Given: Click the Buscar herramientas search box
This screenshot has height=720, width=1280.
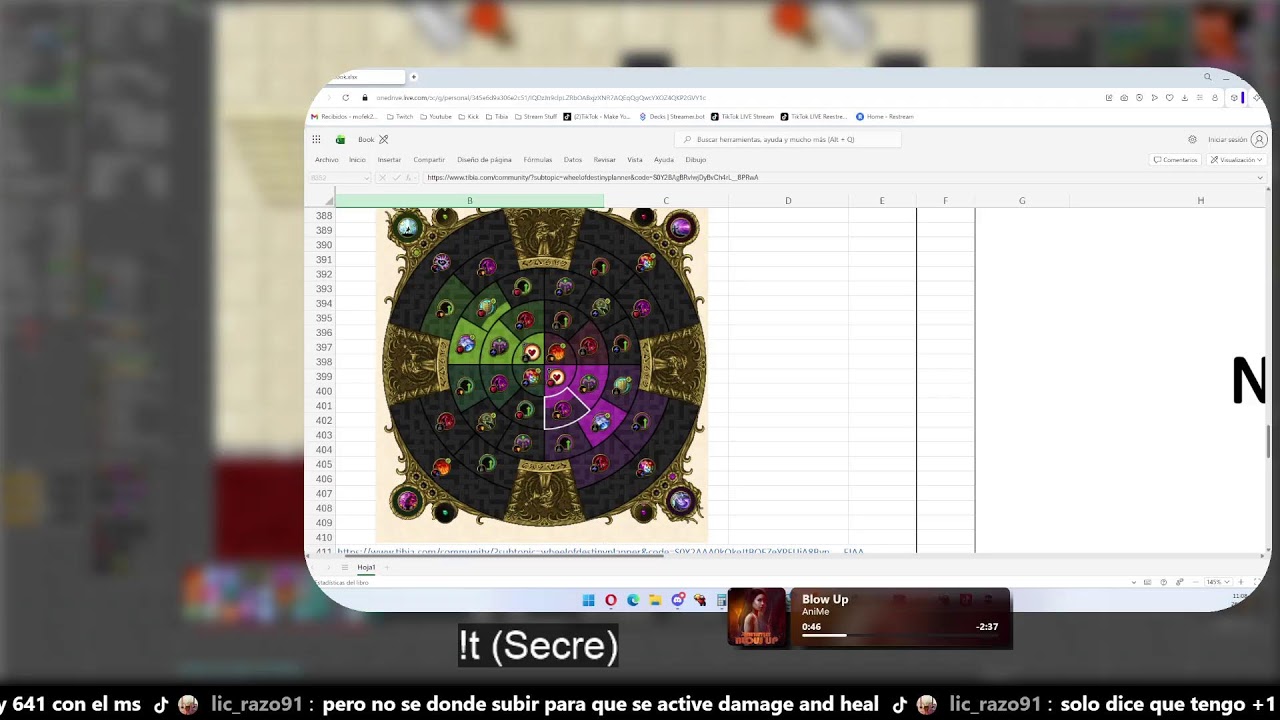Looking at the screenshot, I should click(x=788, y=140).
